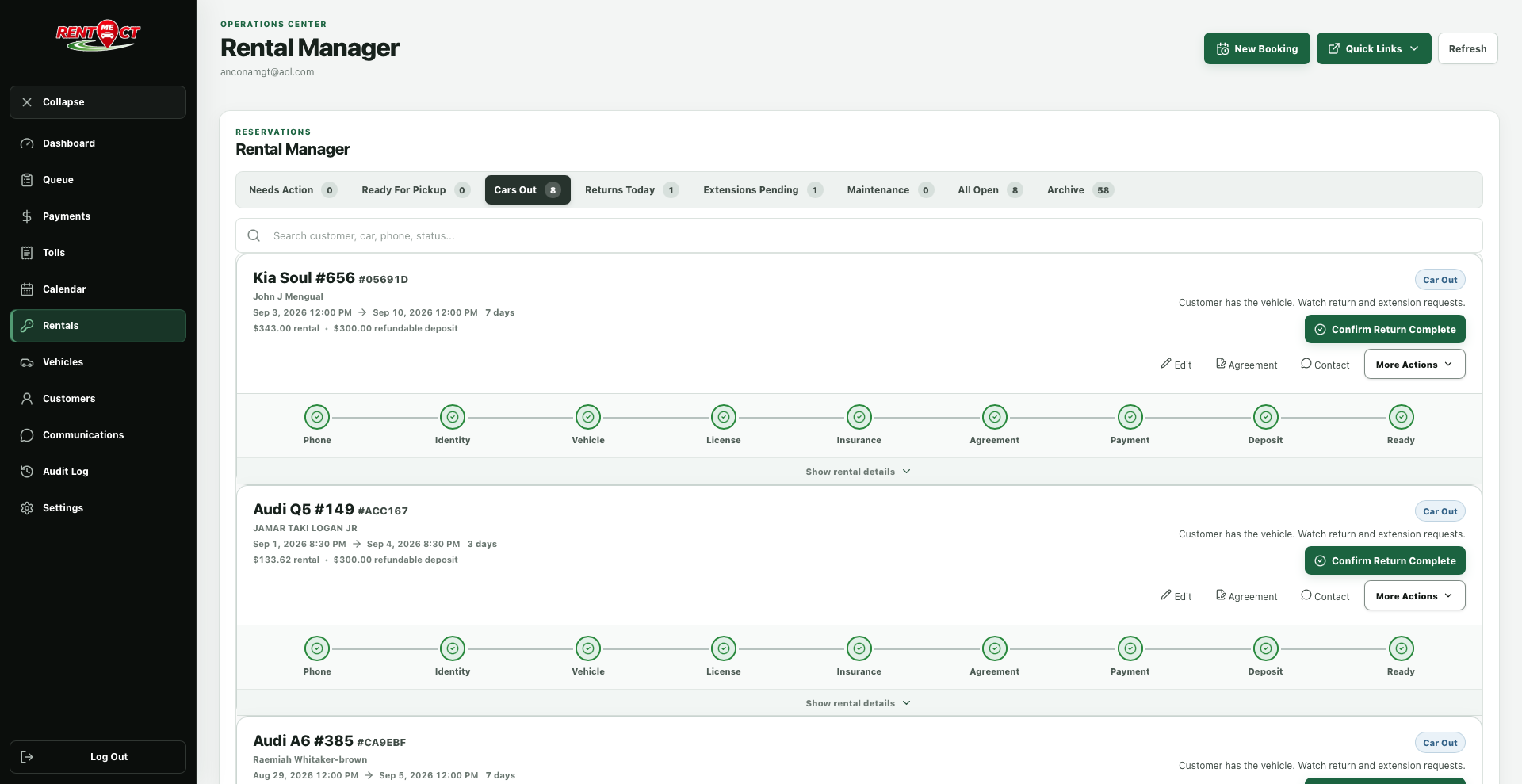1522x784 pixels.
Task: Click the Customers person icon
Action: pyautogui.click(x=27, y=399)
